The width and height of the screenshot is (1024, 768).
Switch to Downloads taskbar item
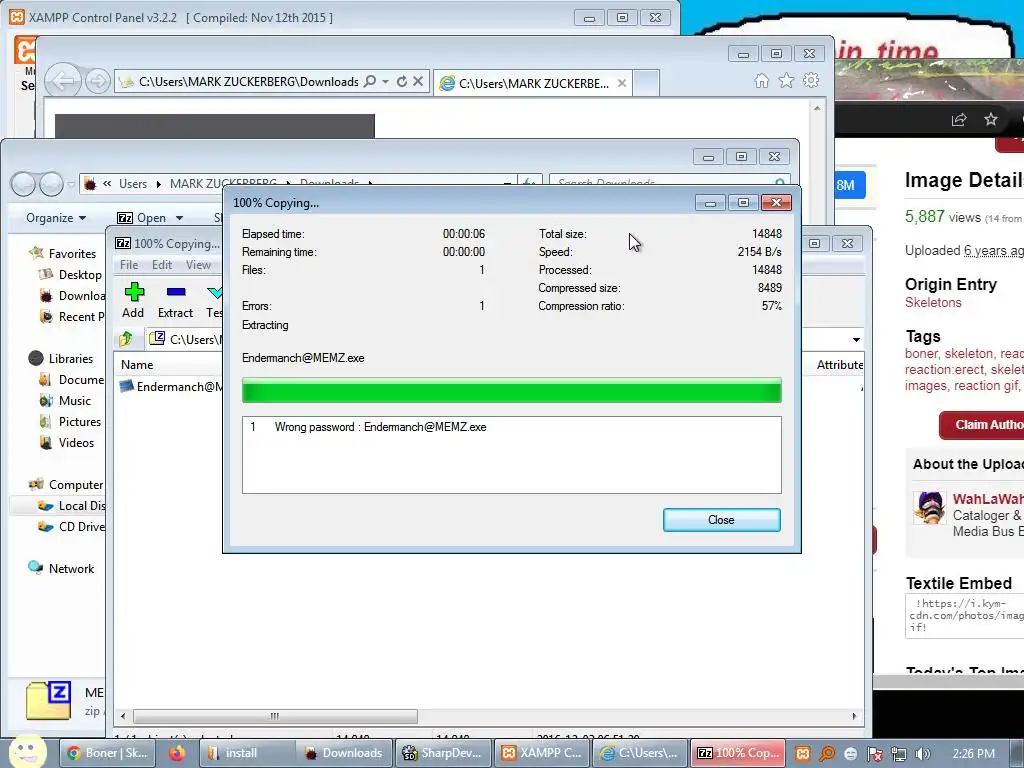[344, 753]
